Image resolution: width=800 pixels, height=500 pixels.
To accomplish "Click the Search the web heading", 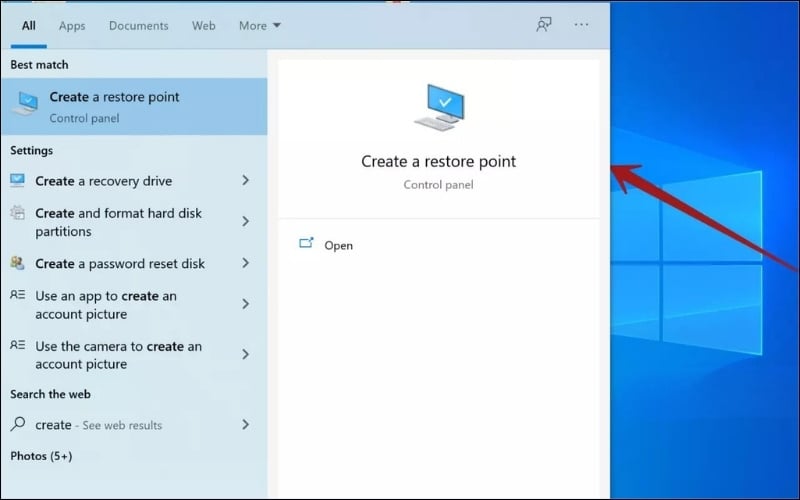I will 51,394.
